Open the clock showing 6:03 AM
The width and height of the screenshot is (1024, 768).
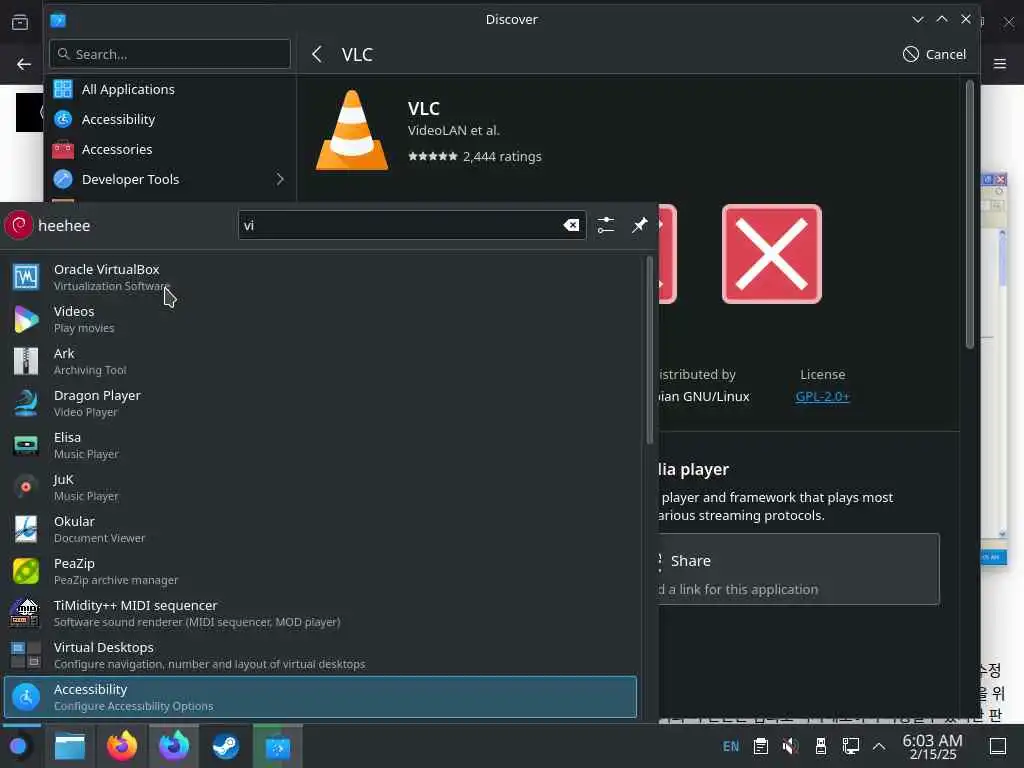click(933, 746)
